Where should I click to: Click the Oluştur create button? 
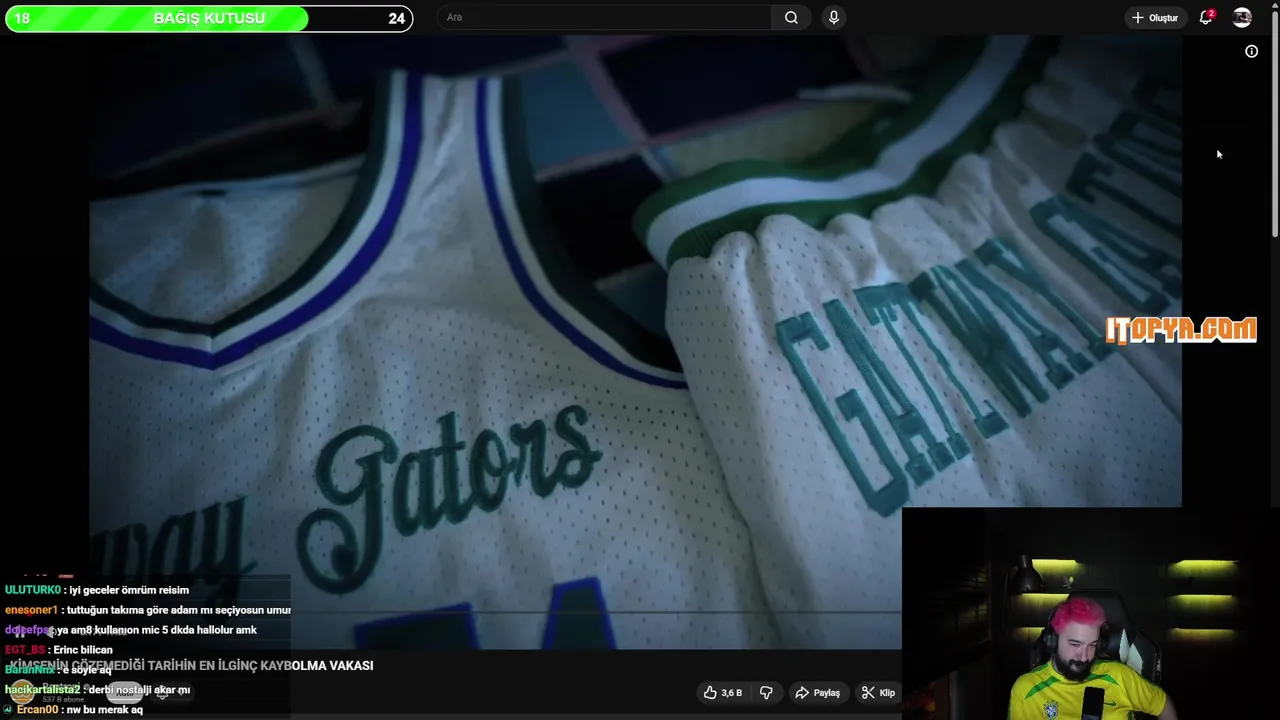pos(1155,17)
